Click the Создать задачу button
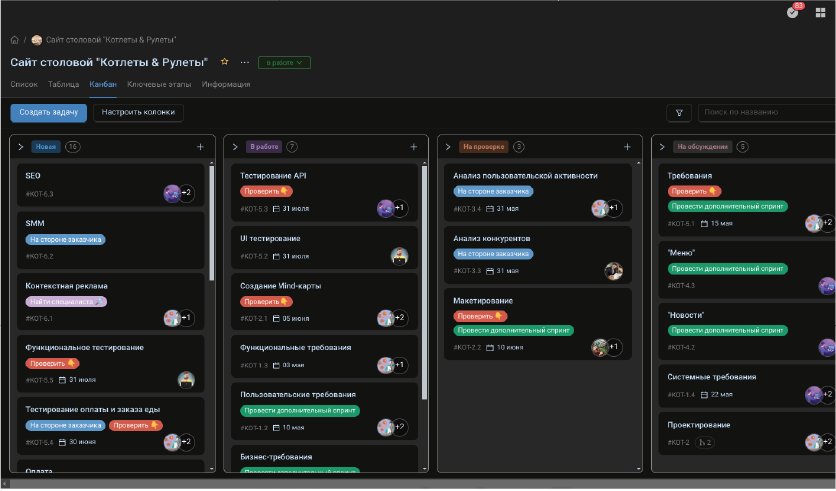Image resolution: width=836 pixels, height=491 pixels. click(49, 112)
